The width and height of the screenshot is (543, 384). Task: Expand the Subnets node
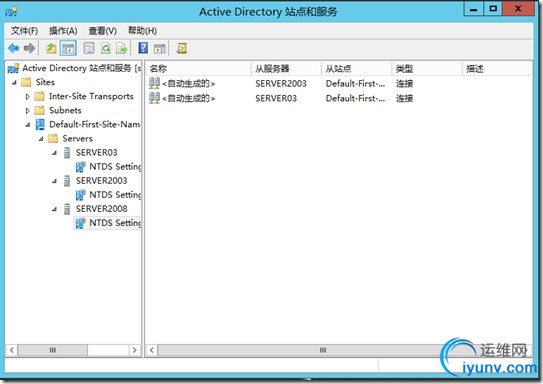[x=28, y=111]
